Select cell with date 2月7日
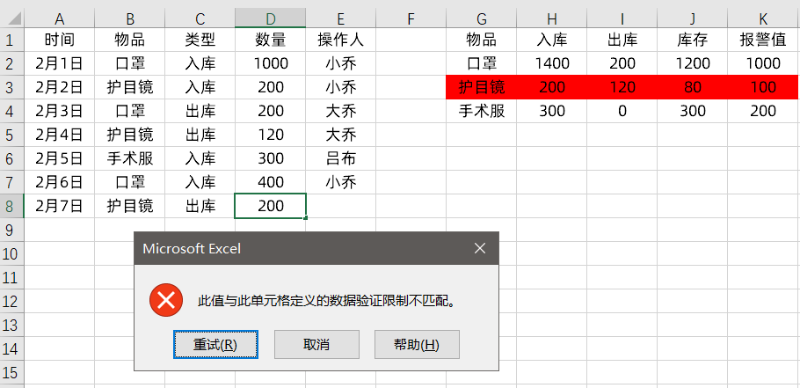Image resolution: width=800 pixels, height=388 pixels. click(x=59, y=206)
